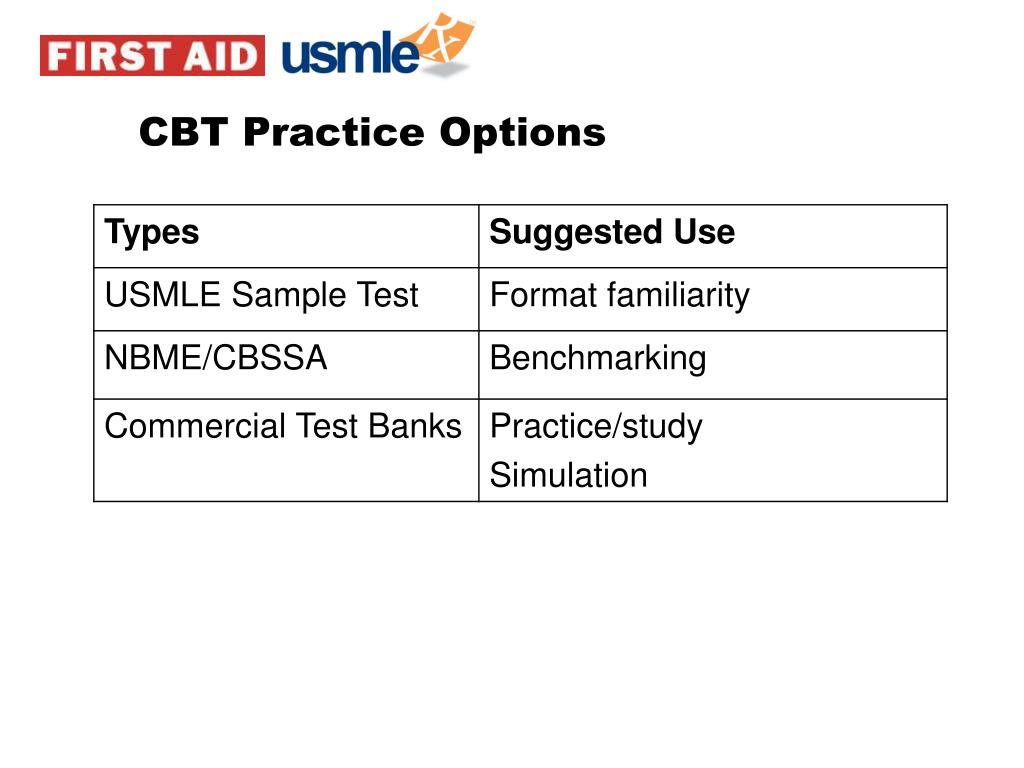Viewport: 1024px width, 768px height.
Task: Click the word AID in red logo
Action: tap(220, 56)
